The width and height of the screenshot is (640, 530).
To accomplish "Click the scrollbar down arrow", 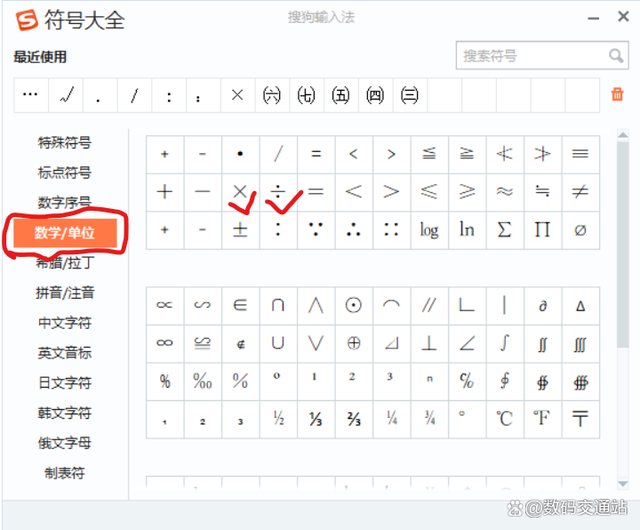I will click(623, 483).
